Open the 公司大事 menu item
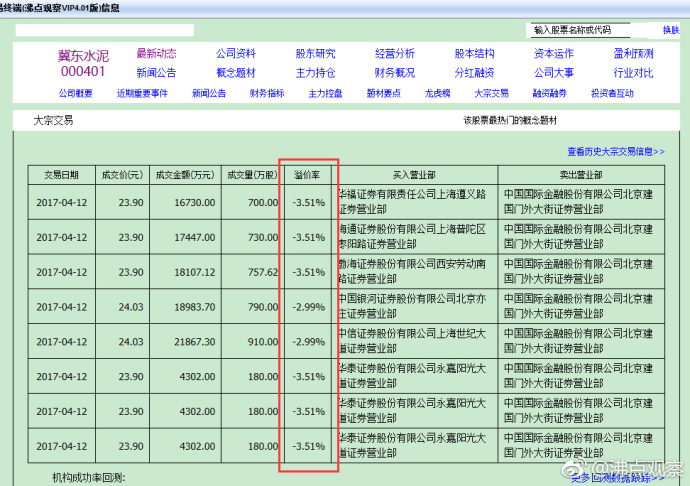The width and height of the screenshot is (690, 486). [554, 73]
